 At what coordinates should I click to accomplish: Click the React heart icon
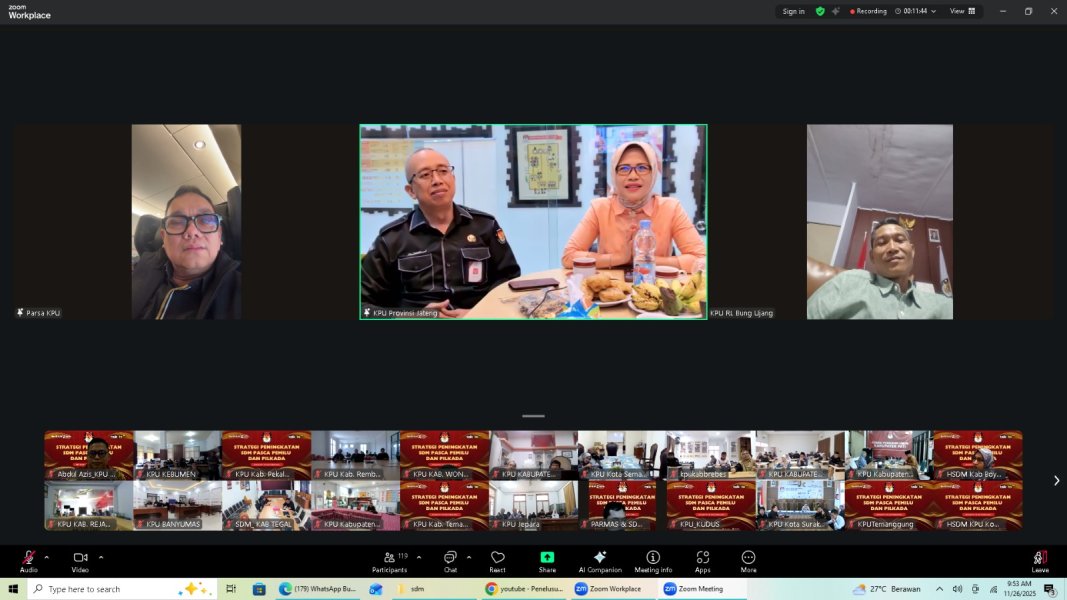click(497, 558)
